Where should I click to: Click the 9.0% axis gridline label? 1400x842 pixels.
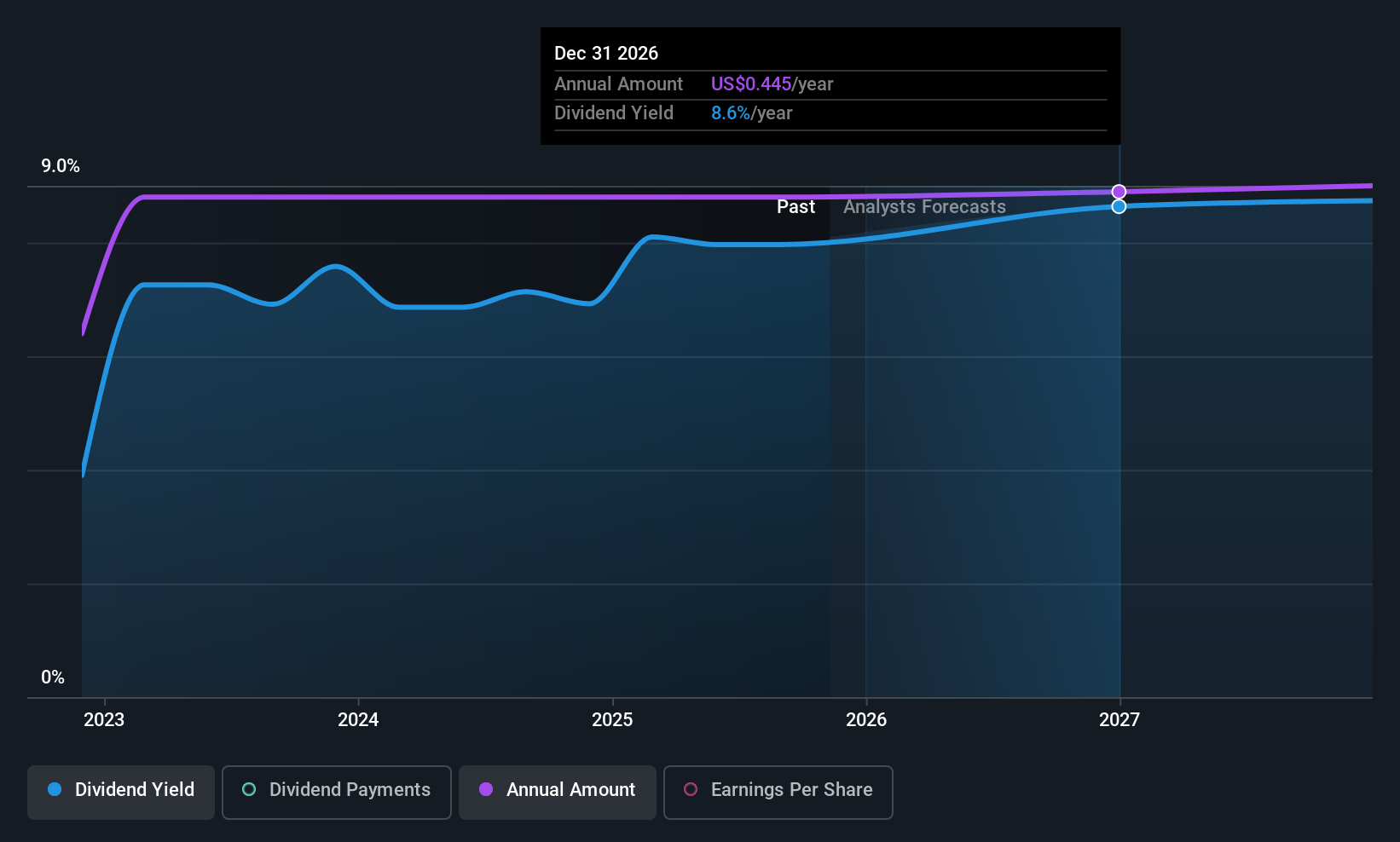tap(59, 166)
